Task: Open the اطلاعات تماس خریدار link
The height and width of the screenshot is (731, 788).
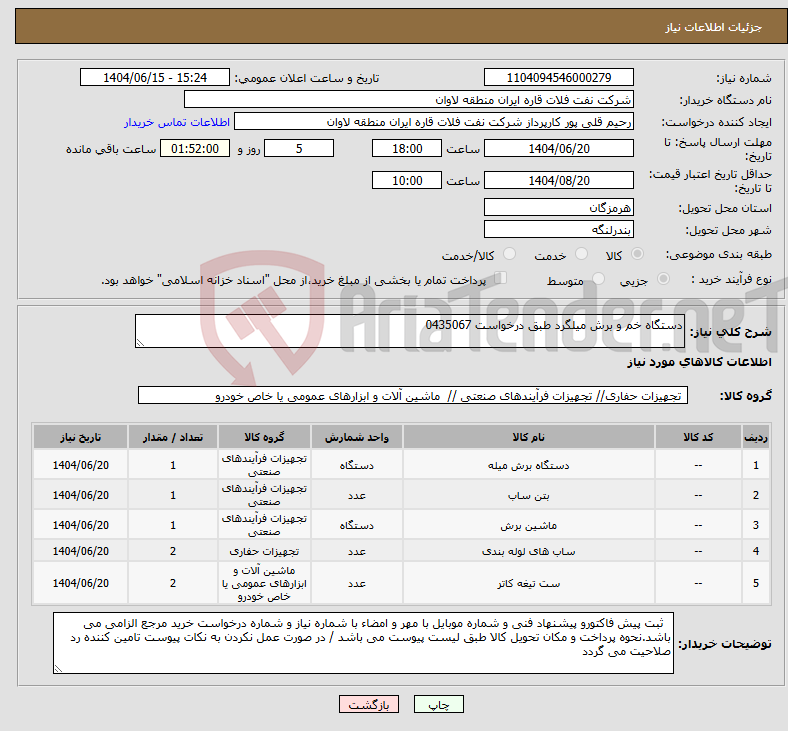Action: click(x=177, y=122)
